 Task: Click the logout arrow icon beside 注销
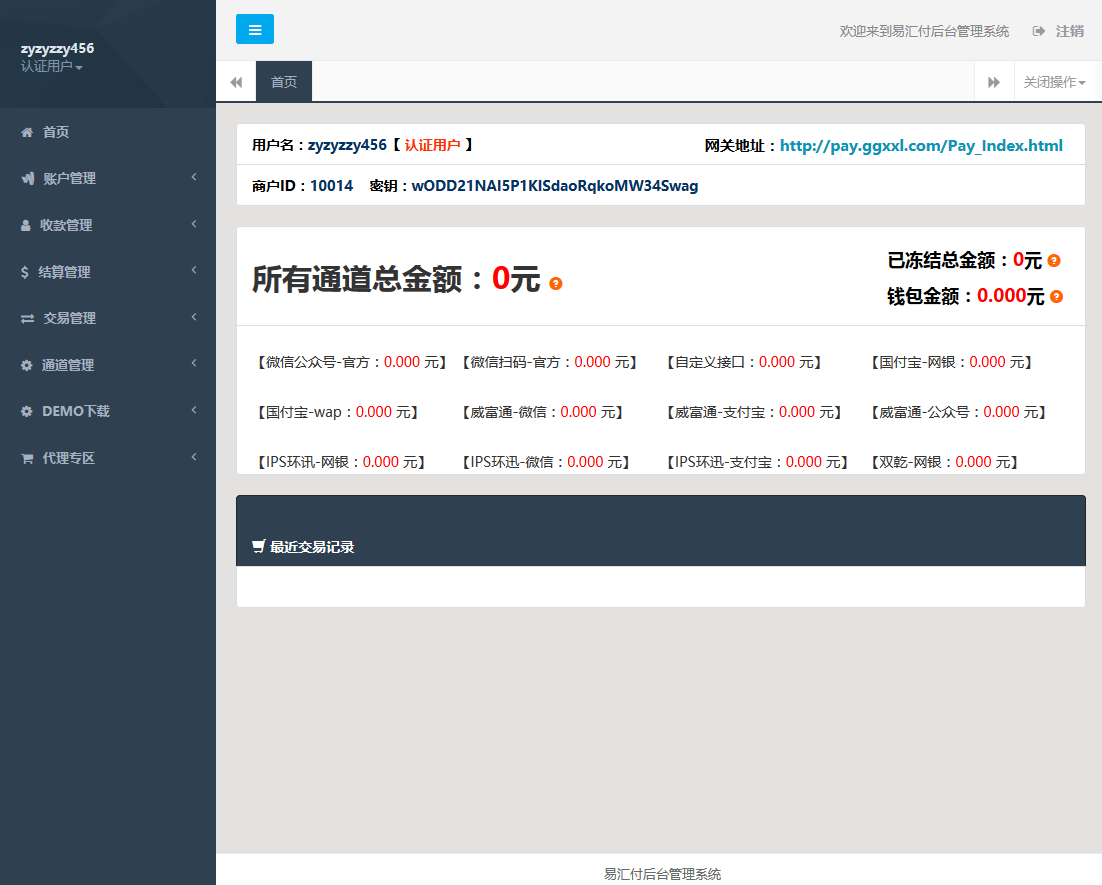1039,31
